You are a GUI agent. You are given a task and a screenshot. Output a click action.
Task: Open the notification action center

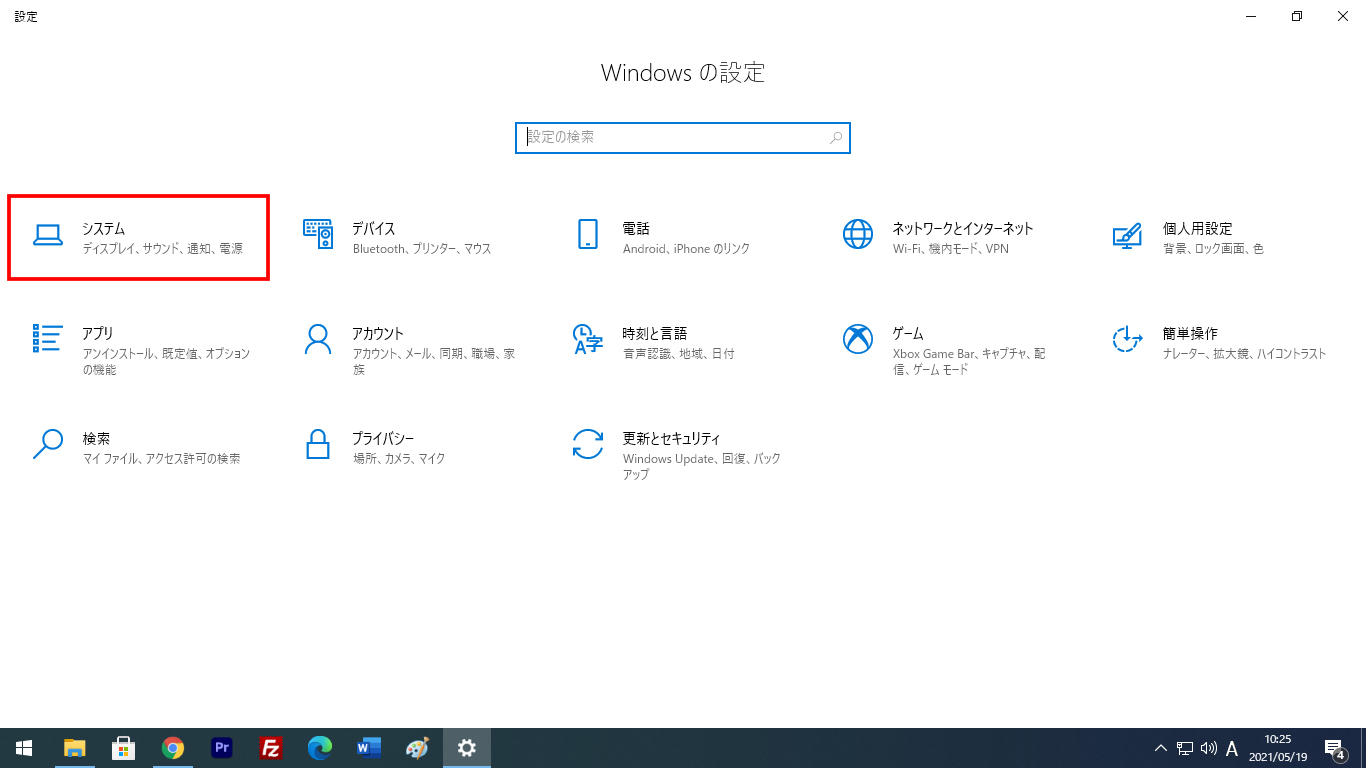1334,748
